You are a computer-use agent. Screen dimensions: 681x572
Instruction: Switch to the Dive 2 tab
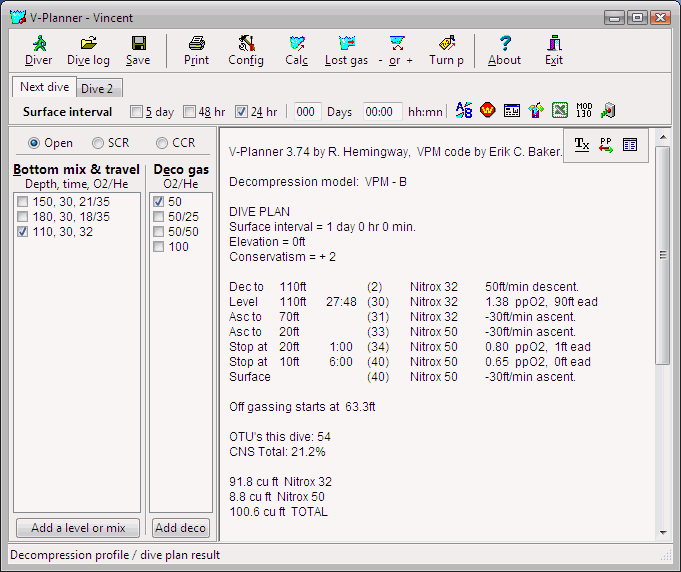click(97, 88)
